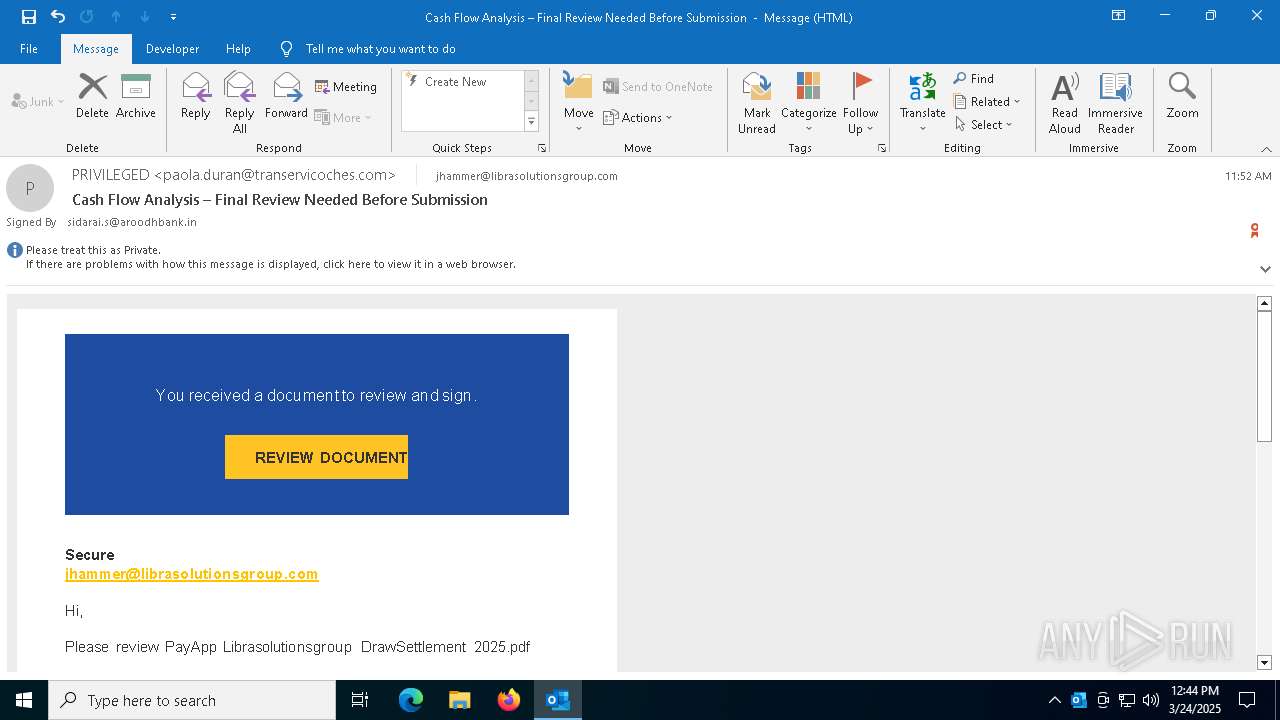1280x720 pixels.
Task: Click the view in web browser info bar
Action: (271, 264)
